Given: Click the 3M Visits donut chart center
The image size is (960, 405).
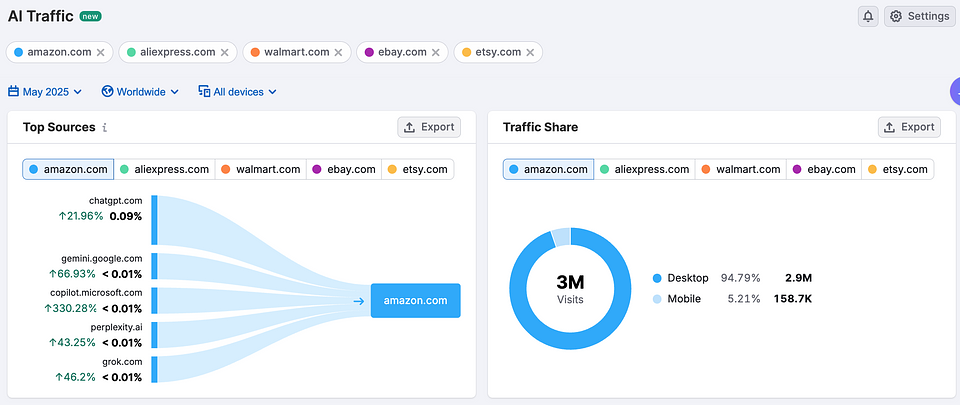Looking at the screenshot, I should (x=570, y=289).
